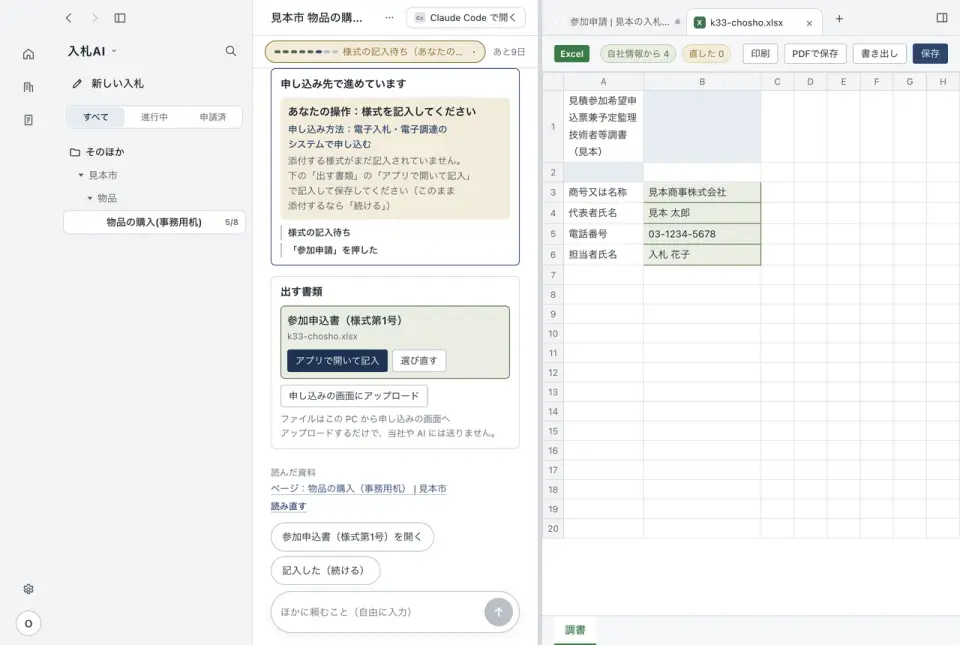Click the 印刷 button
This screenshot has height=645, width=960.
click(760, 54)
